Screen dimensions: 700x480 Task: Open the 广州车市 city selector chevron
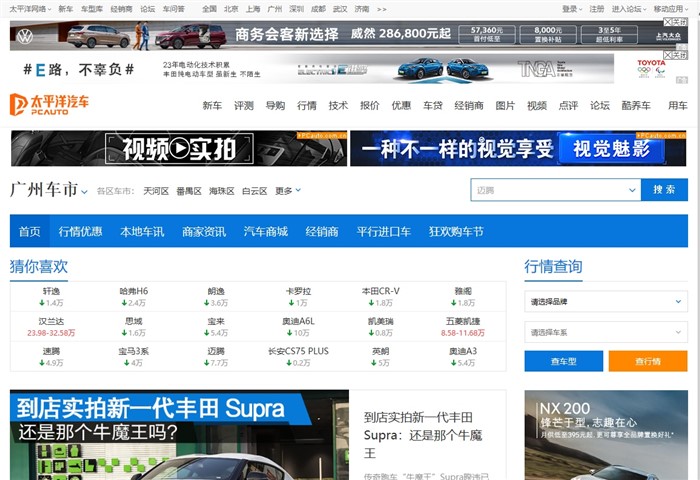[84, 192]
